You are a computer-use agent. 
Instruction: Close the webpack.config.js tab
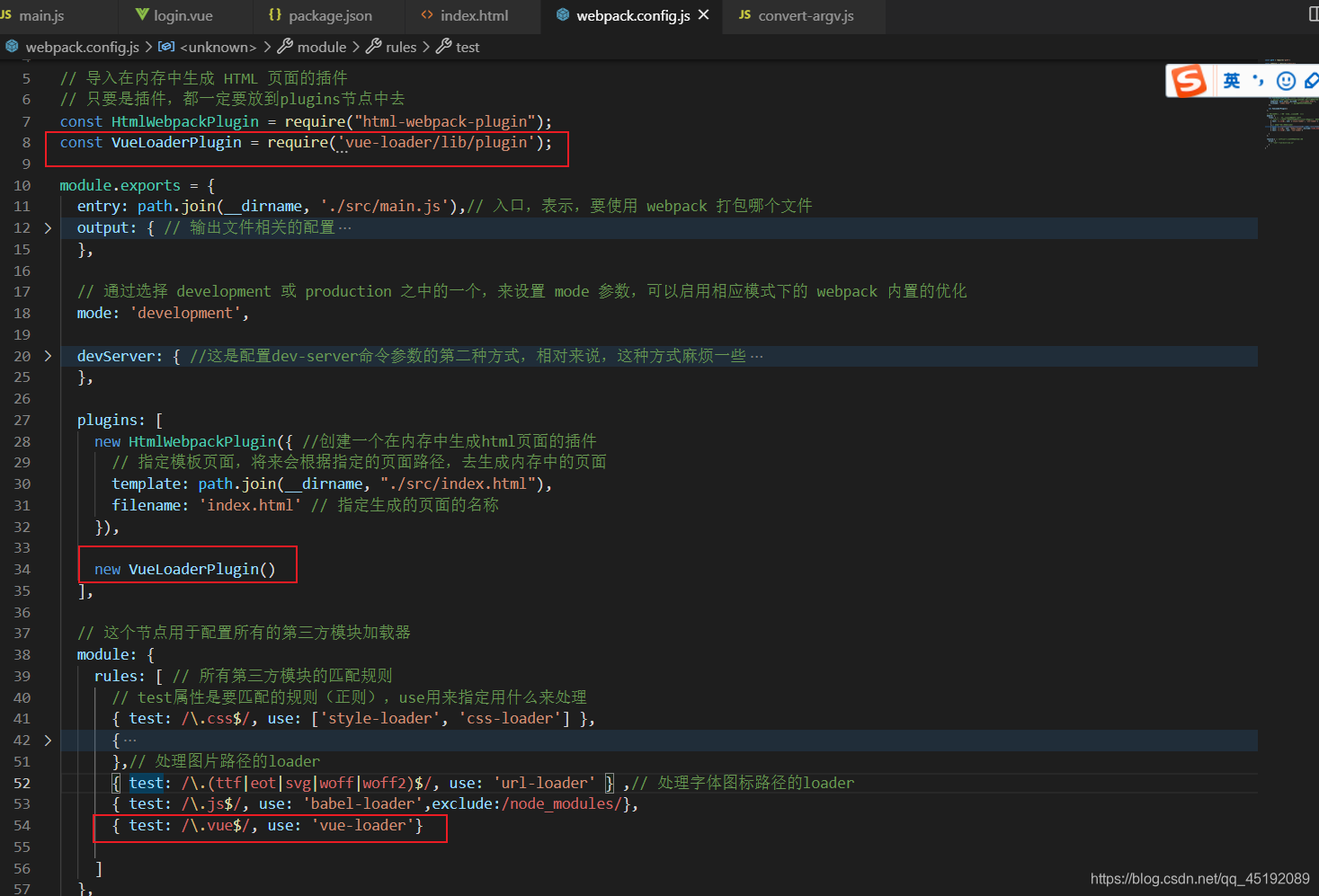[x=703, y=15]
